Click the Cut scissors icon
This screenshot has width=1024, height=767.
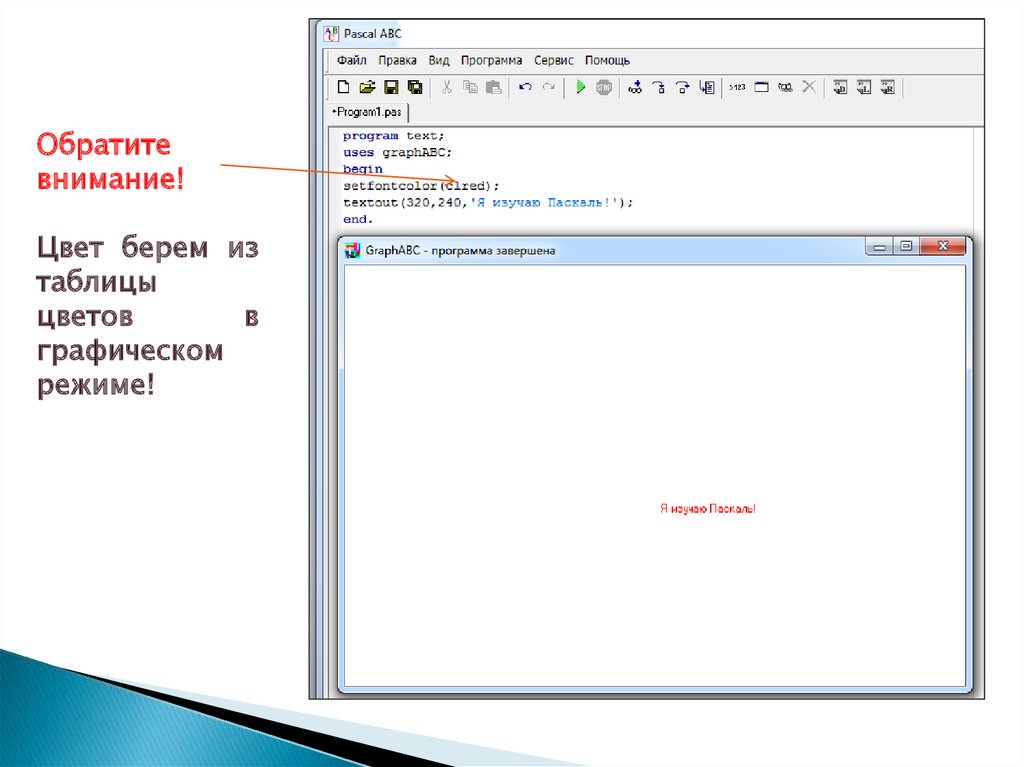click(x=447, y=87)
